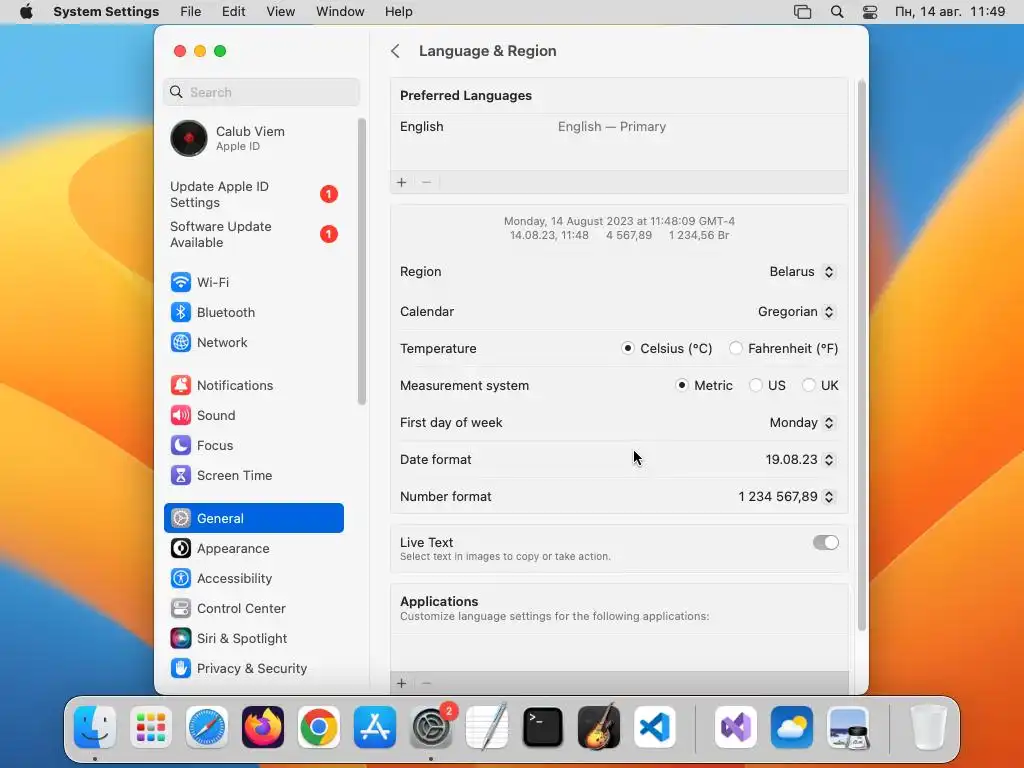Open the Help menu
1024x768 pixels.
[398, 12]
